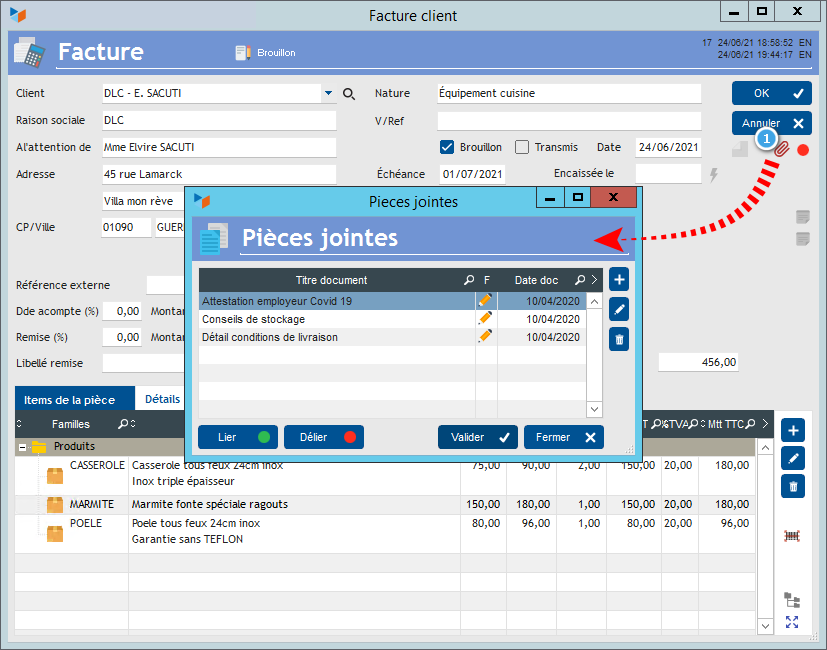Open the pencil file icon for Conseils de stockage
The height and width of the screenshot is (650, 827).
click(486, 319)
